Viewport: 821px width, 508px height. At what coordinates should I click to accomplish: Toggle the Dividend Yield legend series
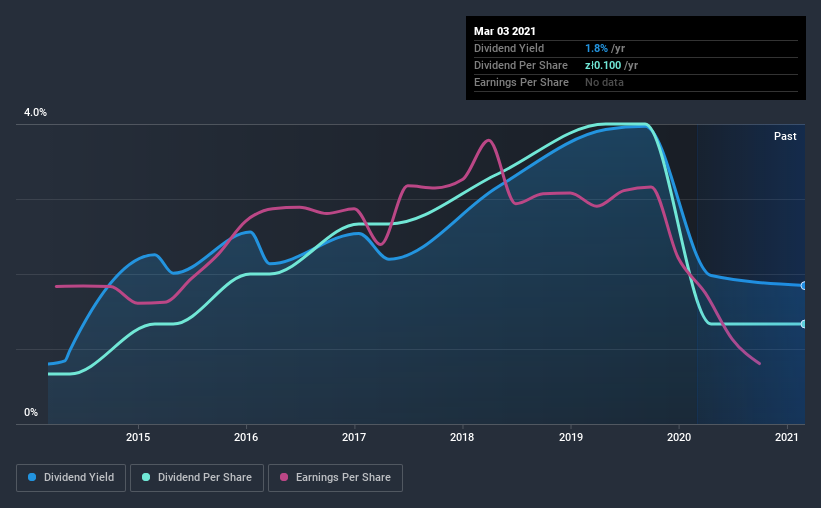71,478
